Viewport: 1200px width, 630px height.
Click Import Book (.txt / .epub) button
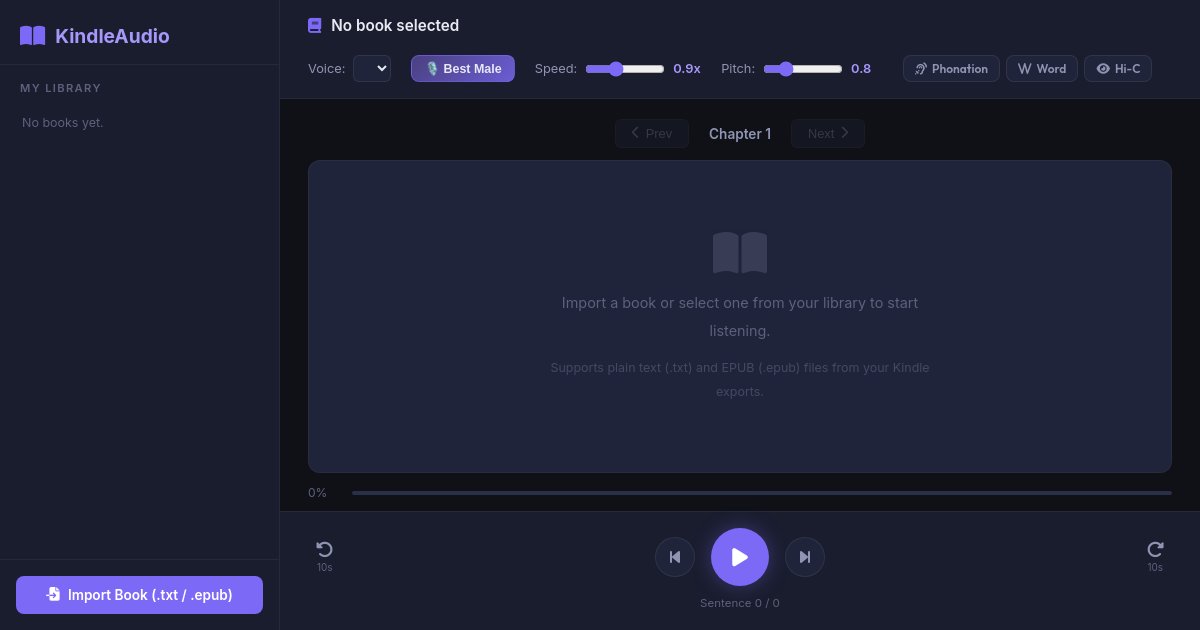(139, 594)
